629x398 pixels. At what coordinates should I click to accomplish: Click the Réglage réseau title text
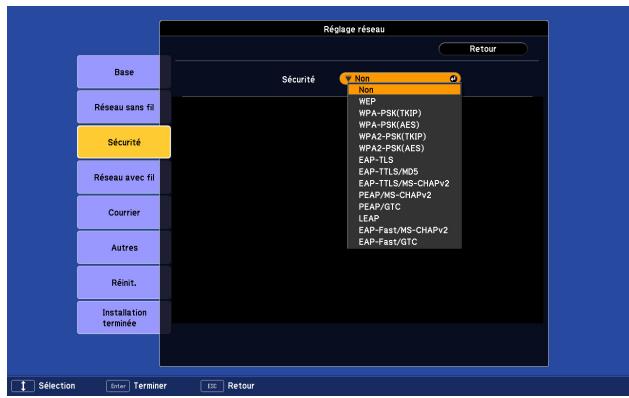click(x=354, y=29)
